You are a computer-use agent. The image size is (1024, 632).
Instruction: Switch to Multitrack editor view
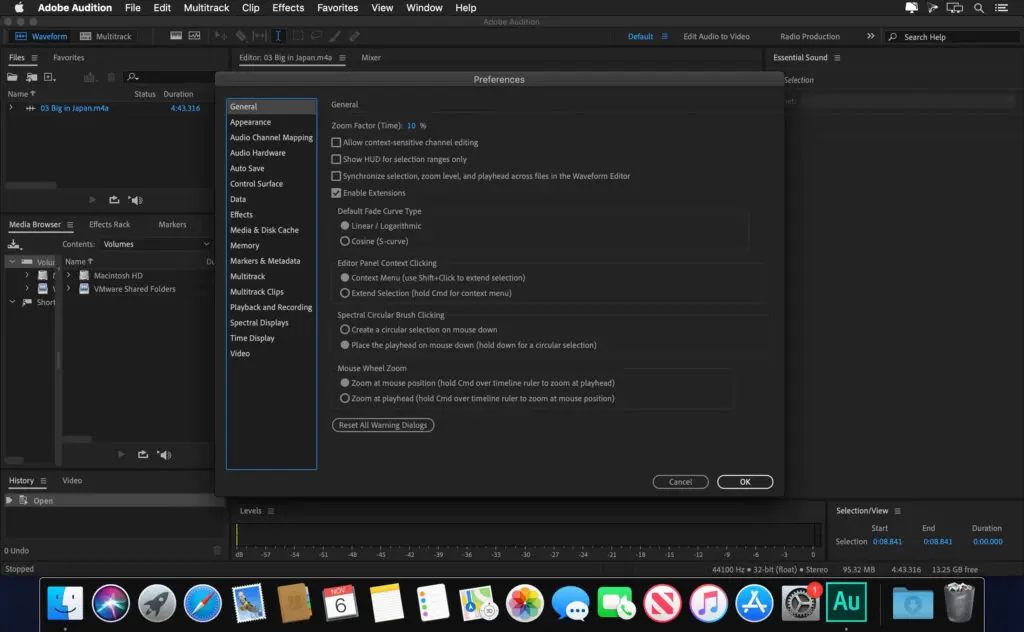[x=111, y=37]
